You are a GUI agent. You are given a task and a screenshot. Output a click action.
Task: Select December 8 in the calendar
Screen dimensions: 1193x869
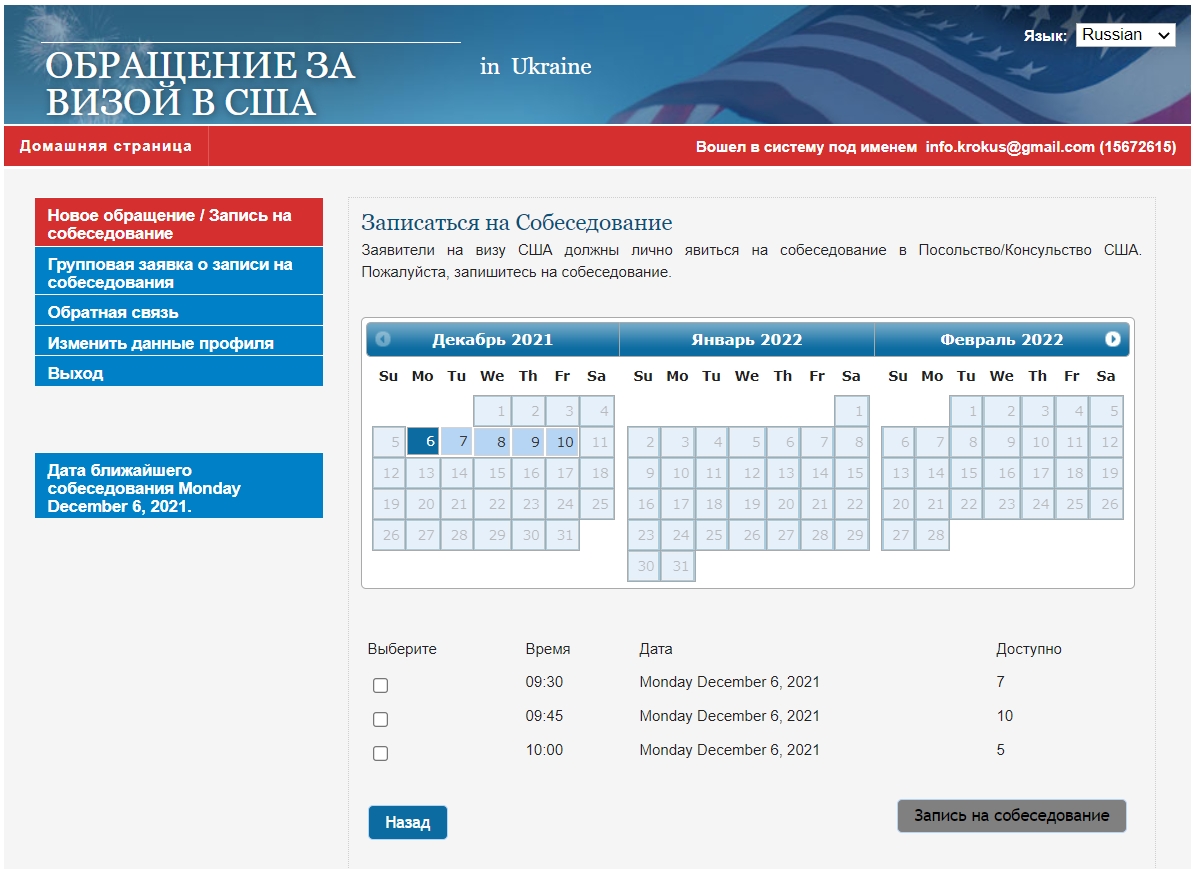coord(492,441)
